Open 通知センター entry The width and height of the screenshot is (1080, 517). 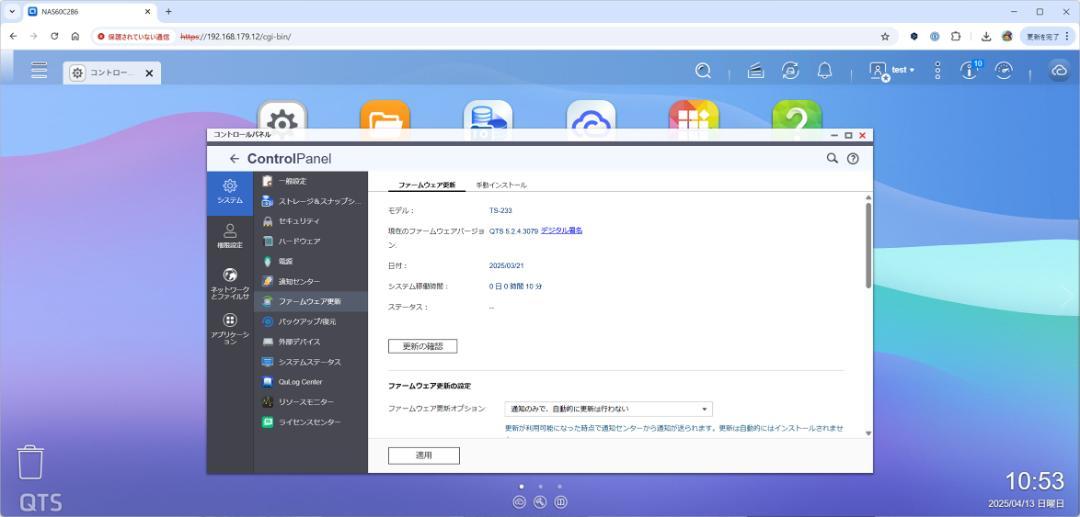click(311, 282)
